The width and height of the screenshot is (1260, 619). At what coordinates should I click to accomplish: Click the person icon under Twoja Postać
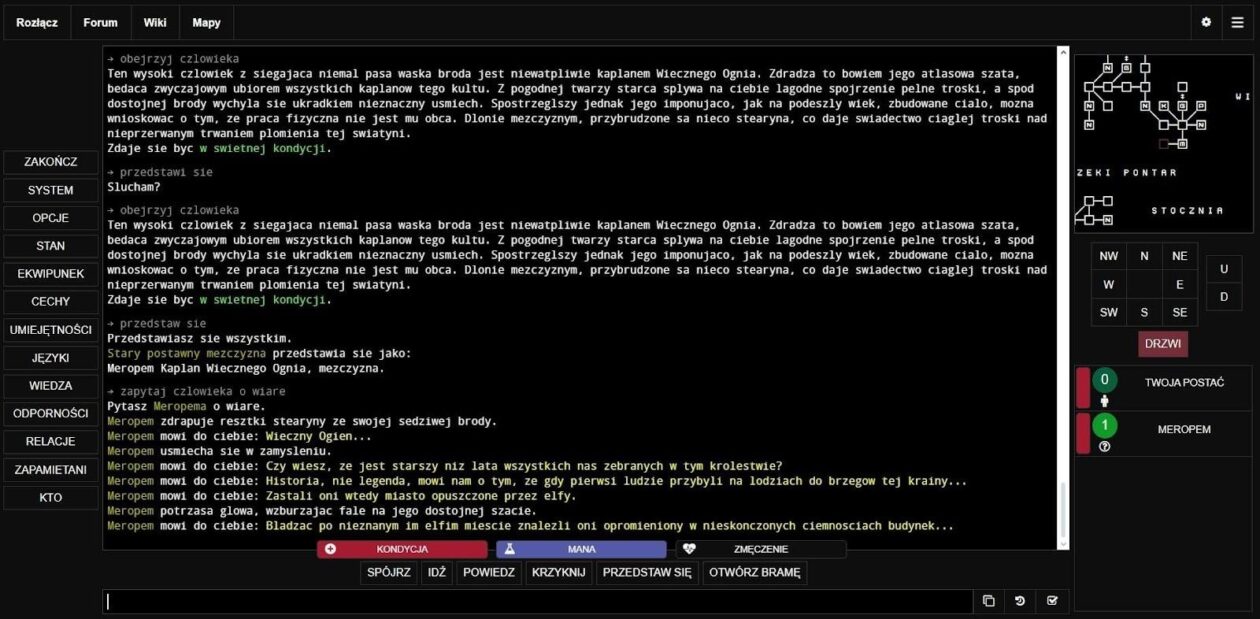1104,401
